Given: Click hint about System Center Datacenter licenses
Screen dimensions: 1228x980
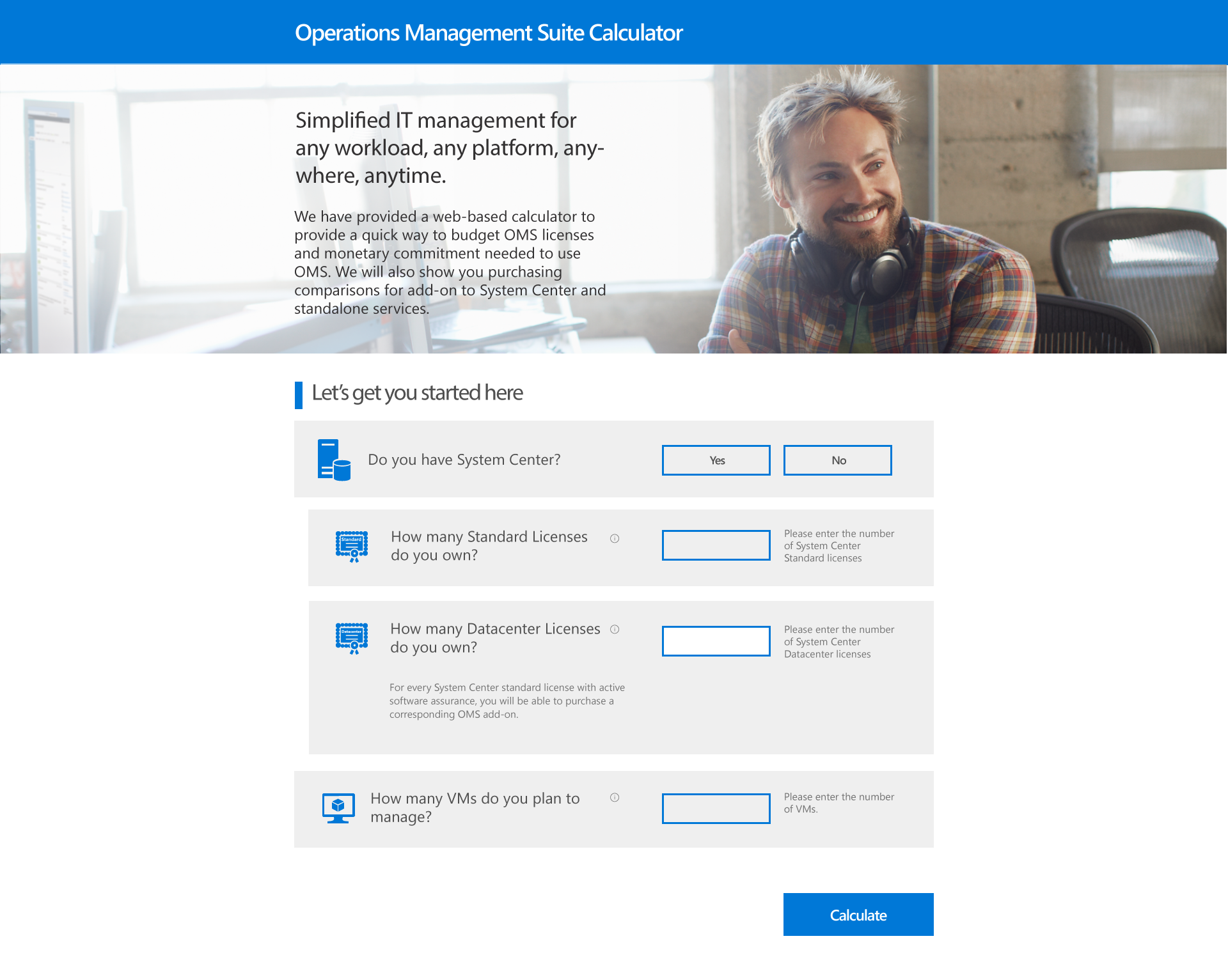Looking at the screenshot, I should click(839, 641).
